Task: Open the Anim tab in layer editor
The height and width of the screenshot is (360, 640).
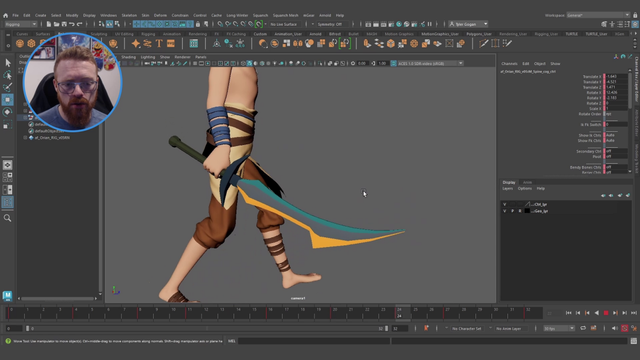Action: (x=527, y=182)
